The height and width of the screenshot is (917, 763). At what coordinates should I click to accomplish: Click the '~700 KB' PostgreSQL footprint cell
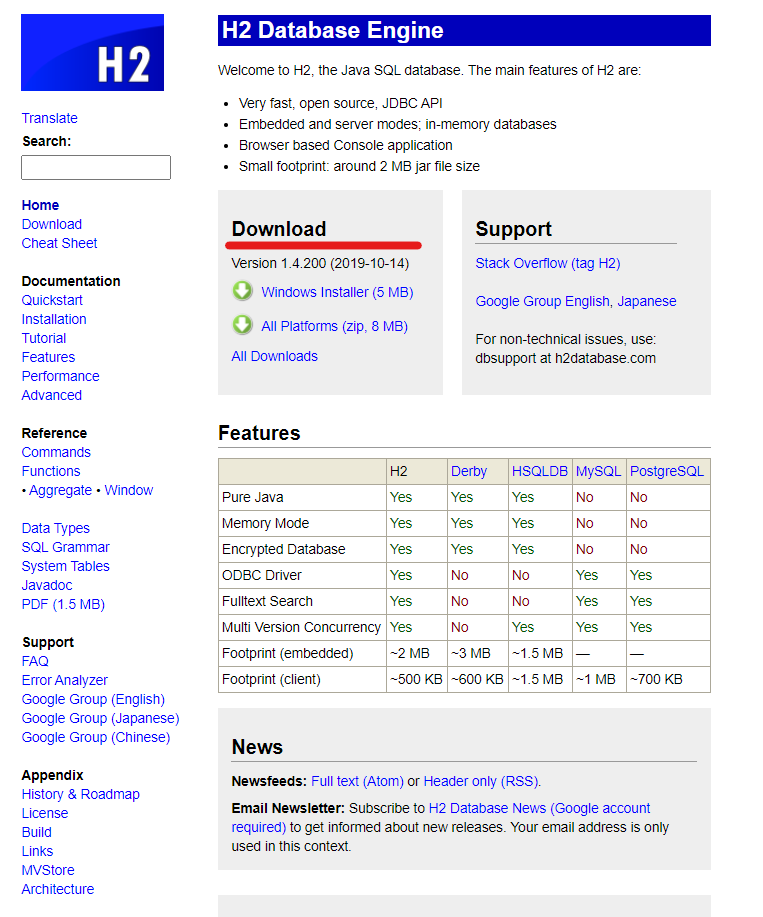click(656, 679)
